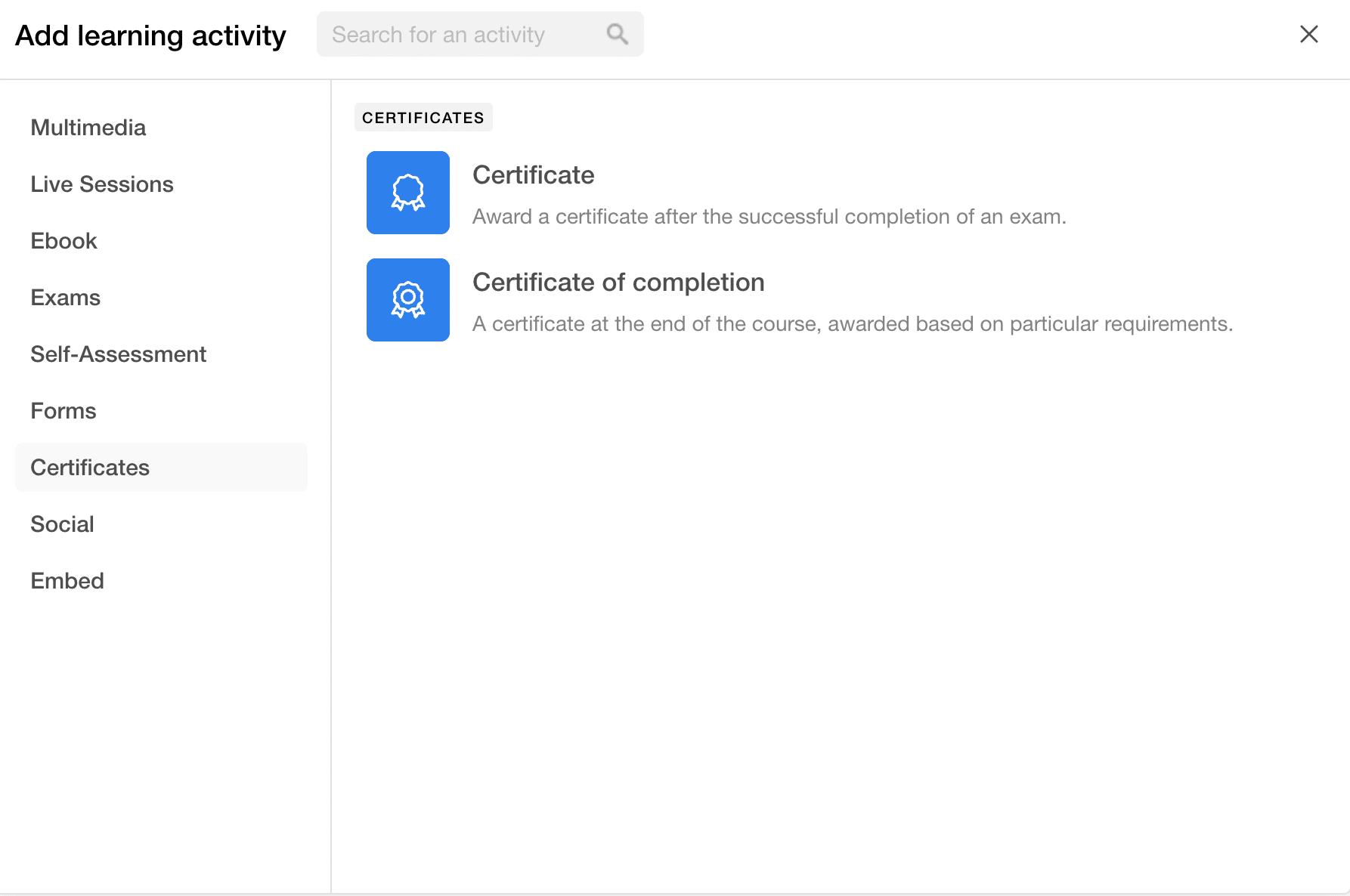The width and height of the screenshot is (1350, 896).
Task: Close the Add learning activity dialog
Action: coord(1308,34)
